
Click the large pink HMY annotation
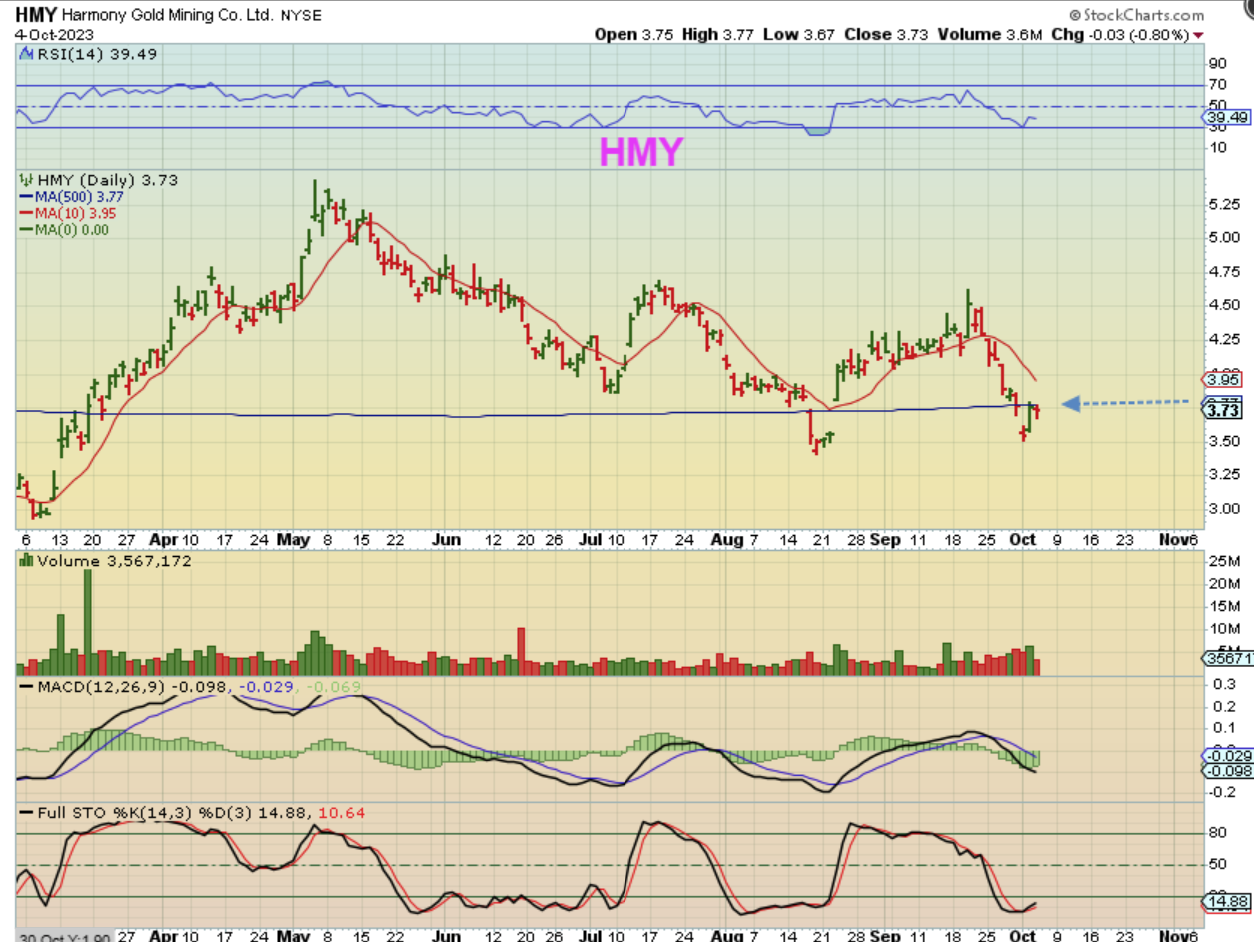641,152
